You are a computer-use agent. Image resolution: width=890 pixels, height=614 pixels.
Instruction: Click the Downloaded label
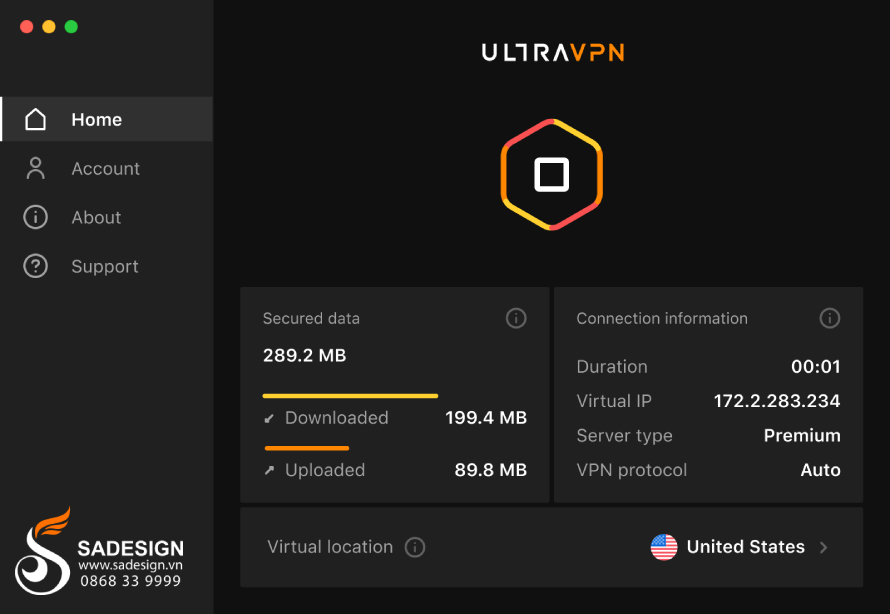[x=337, y=418]
